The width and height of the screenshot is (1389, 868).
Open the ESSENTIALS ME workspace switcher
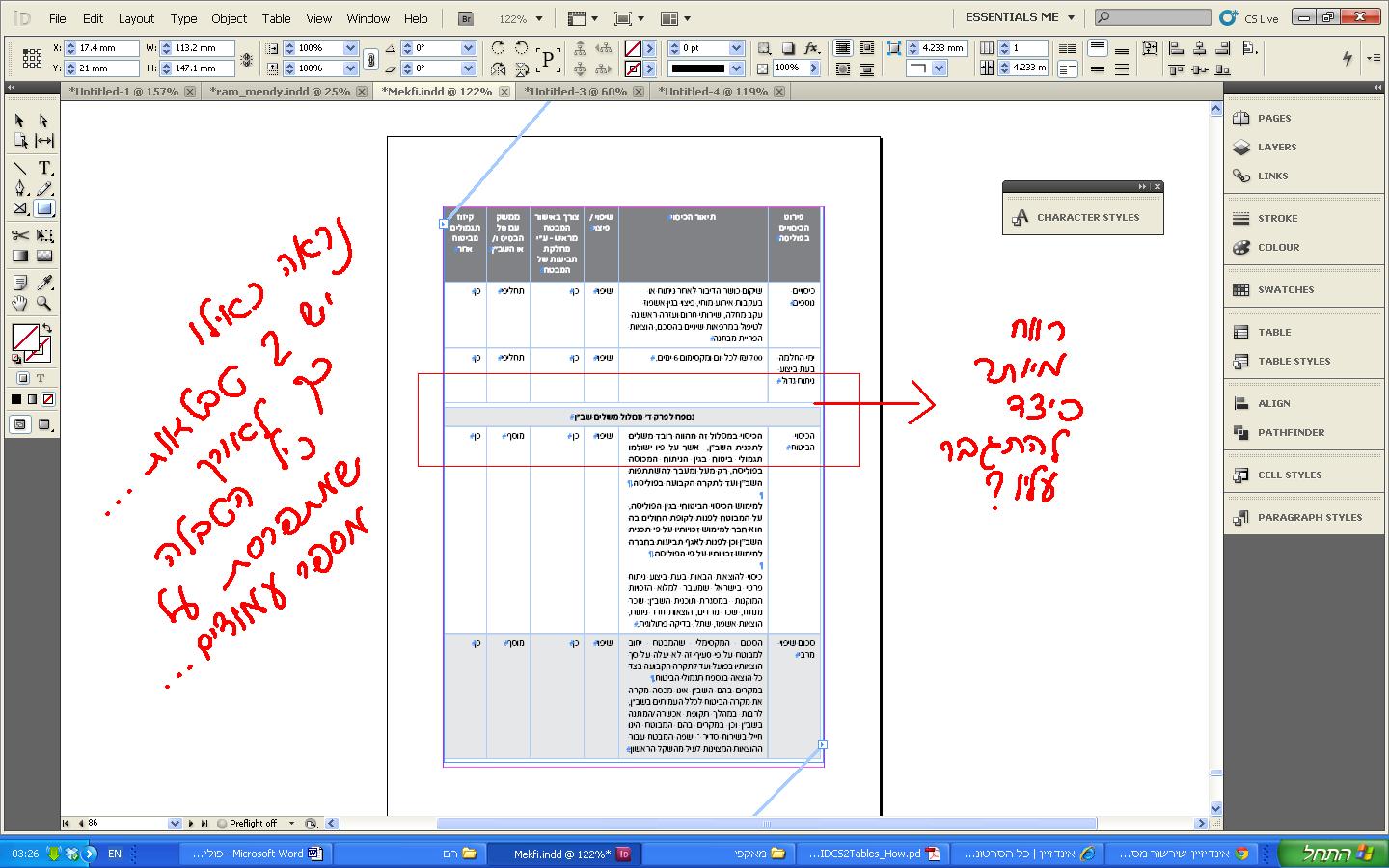click(1021, 17)
